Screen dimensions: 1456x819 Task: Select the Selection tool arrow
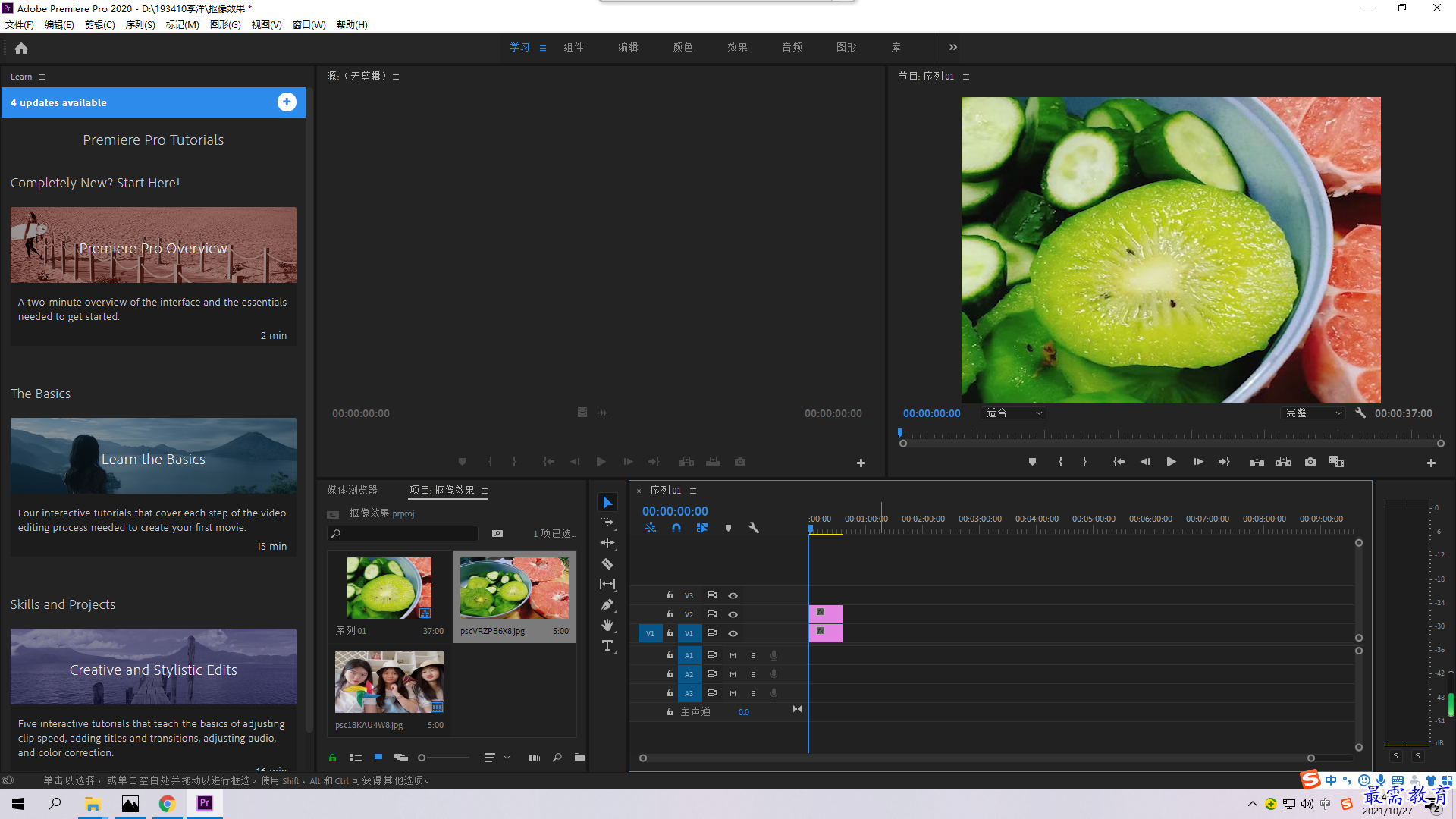pos(607,502)
